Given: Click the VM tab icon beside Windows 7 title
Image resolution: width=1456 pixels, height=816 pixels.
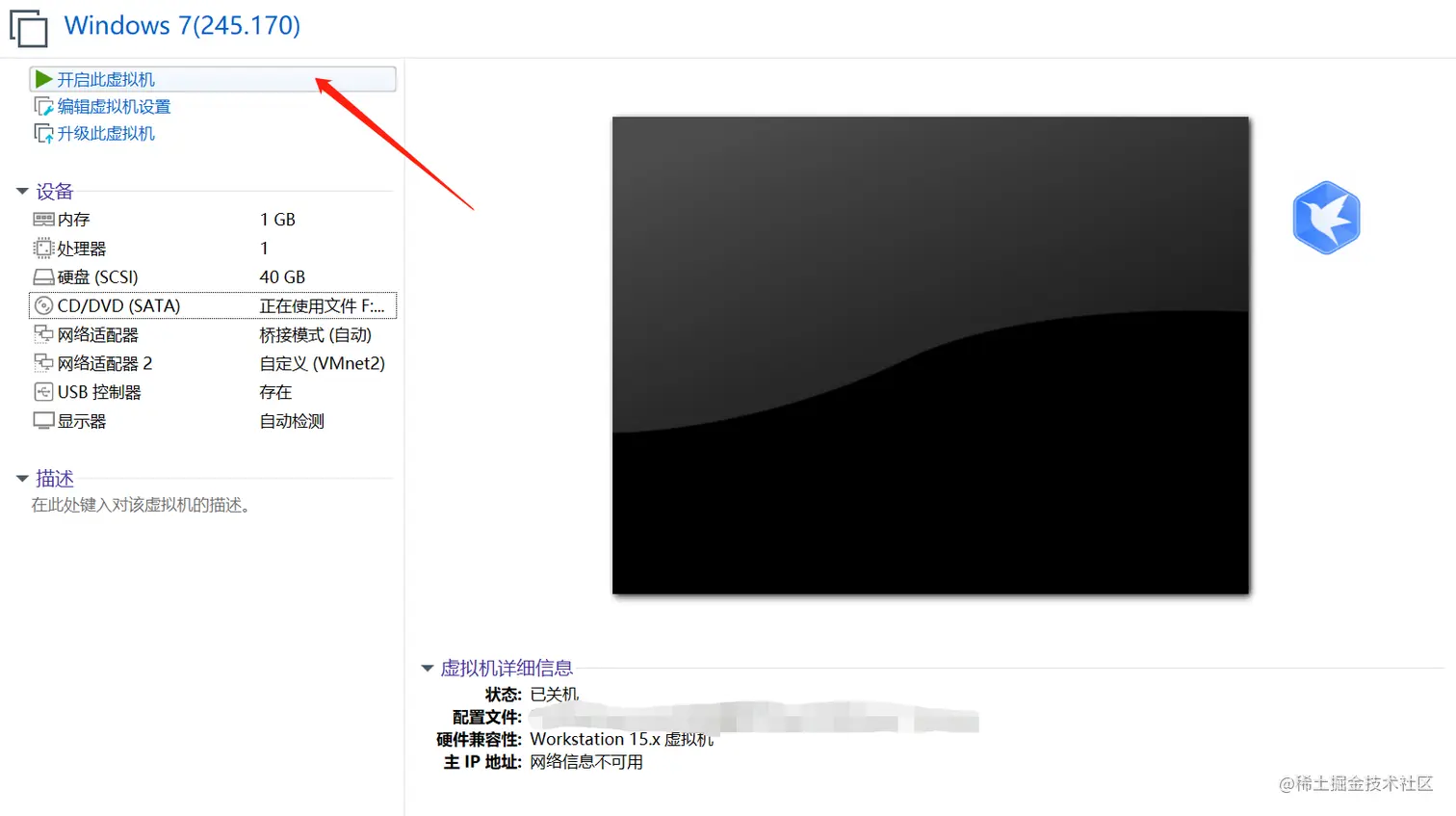Looking at the screenshot, I should 28,28.
